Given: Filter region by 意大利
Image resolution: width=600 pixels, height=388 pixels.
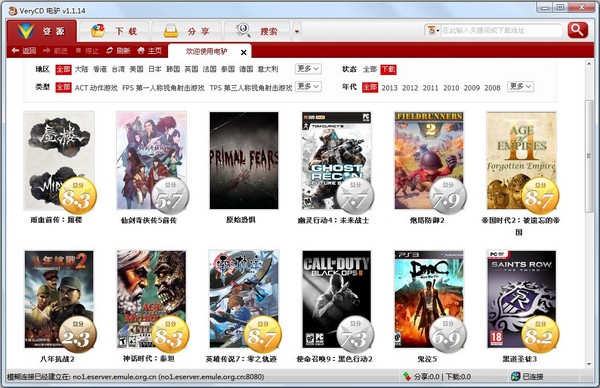Looking at the screenshot, I should 268,69.
